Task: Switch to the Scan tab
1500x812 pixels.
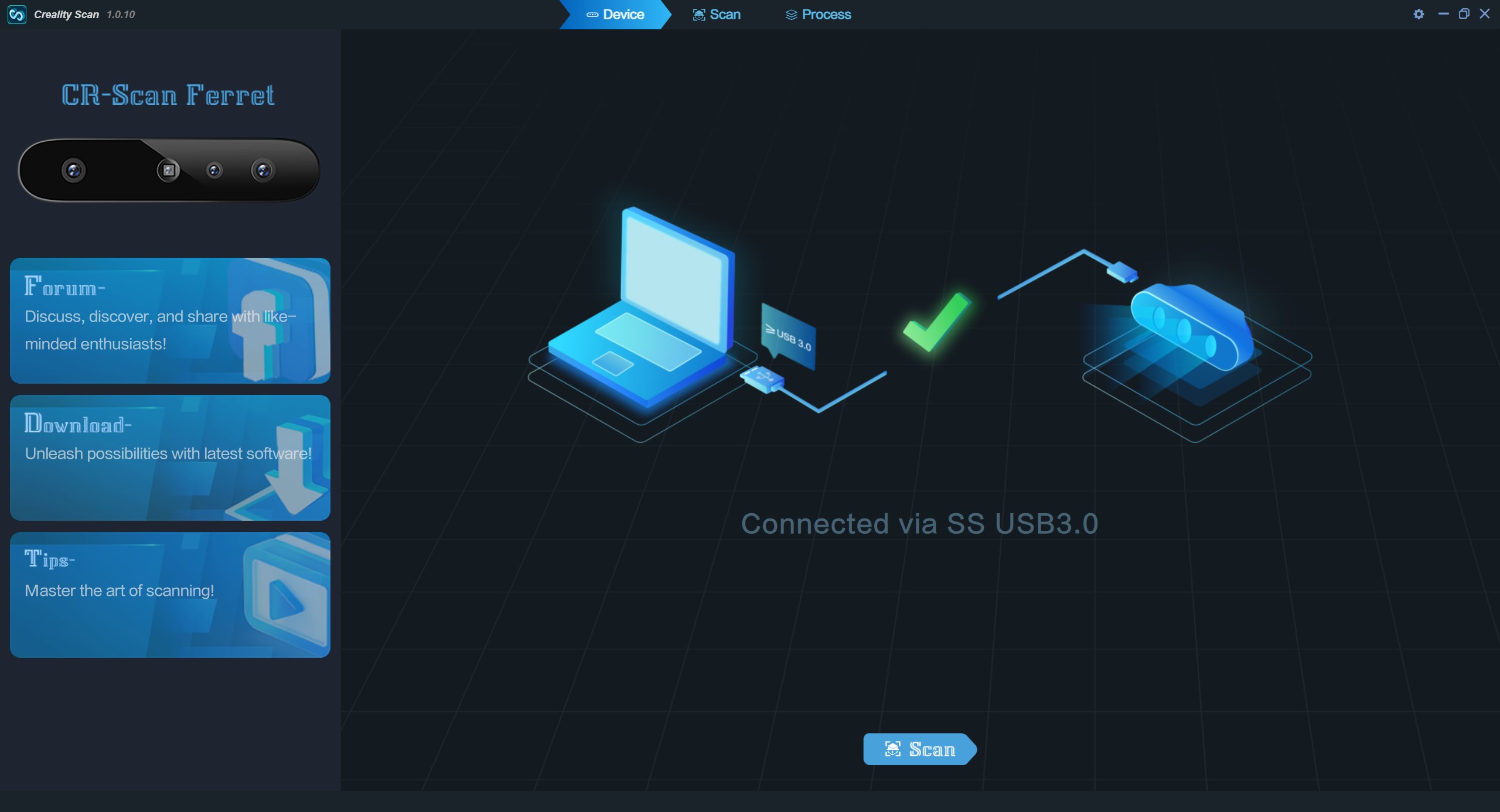Action: [x=717, y=14]
